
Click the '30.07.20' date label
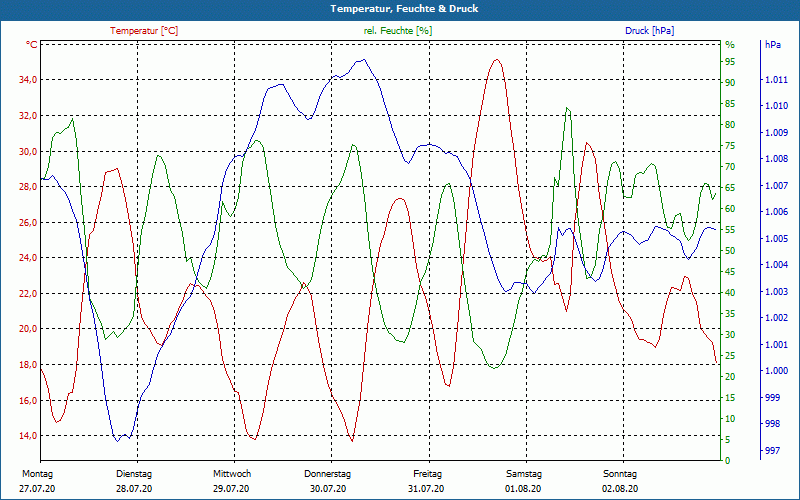[328, 488]
